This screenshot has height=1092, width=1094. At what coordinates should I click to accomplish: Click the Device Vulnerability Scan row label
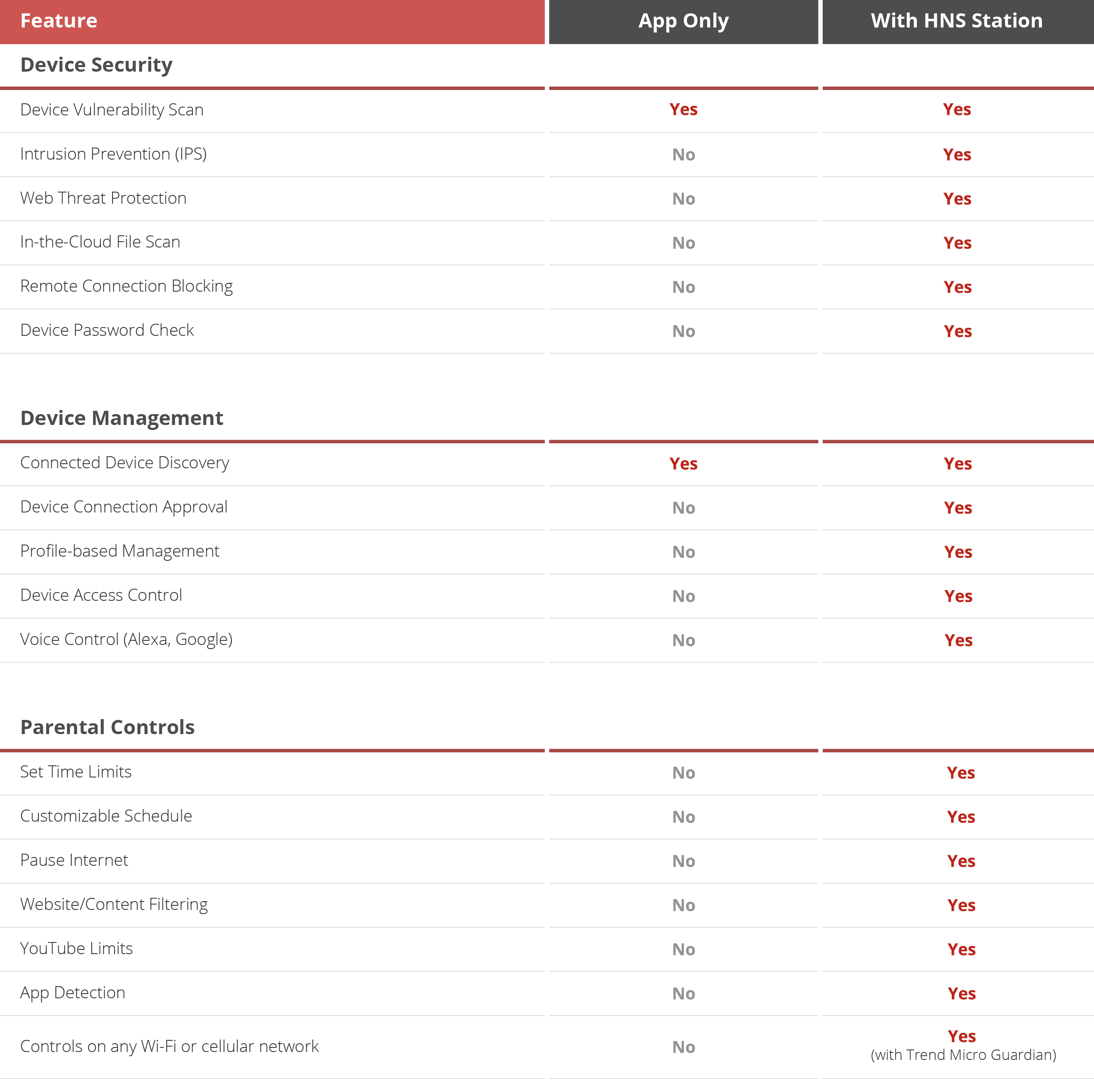click(x=112, y=110)
